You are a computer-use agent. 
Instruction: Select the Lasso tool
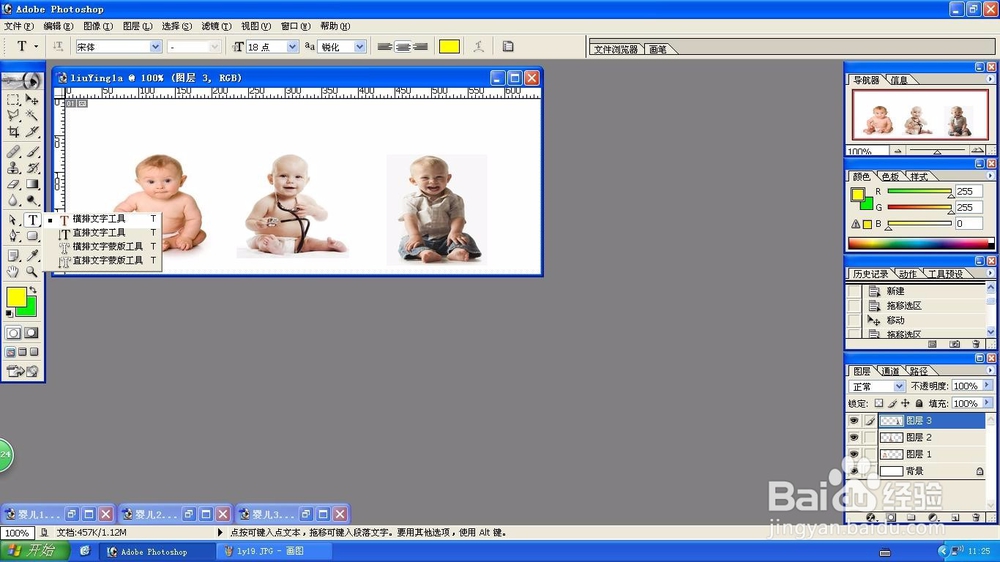click(13, 115)
